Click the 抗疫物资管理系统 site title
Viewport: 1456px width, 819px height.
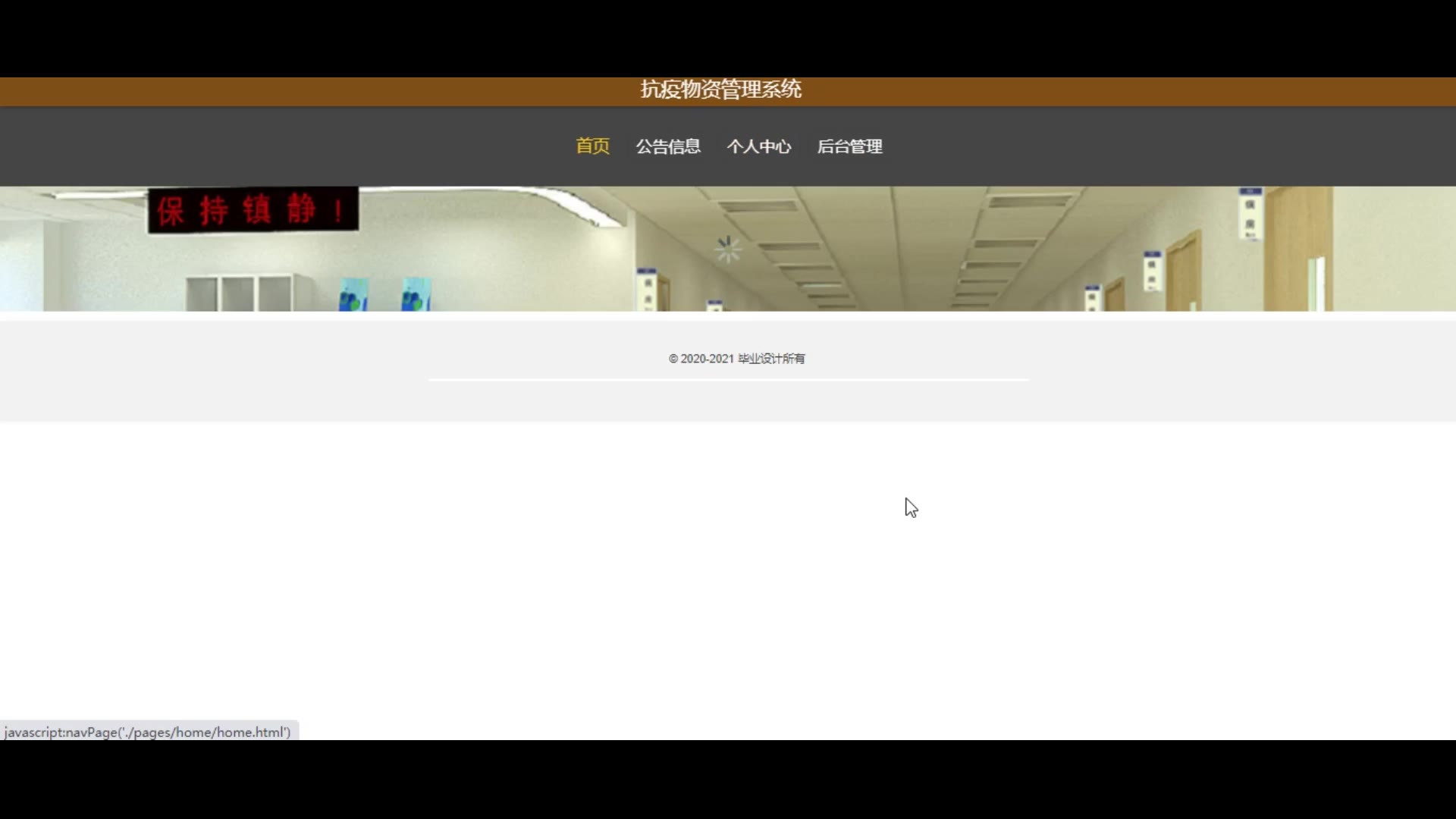[720, 89]
